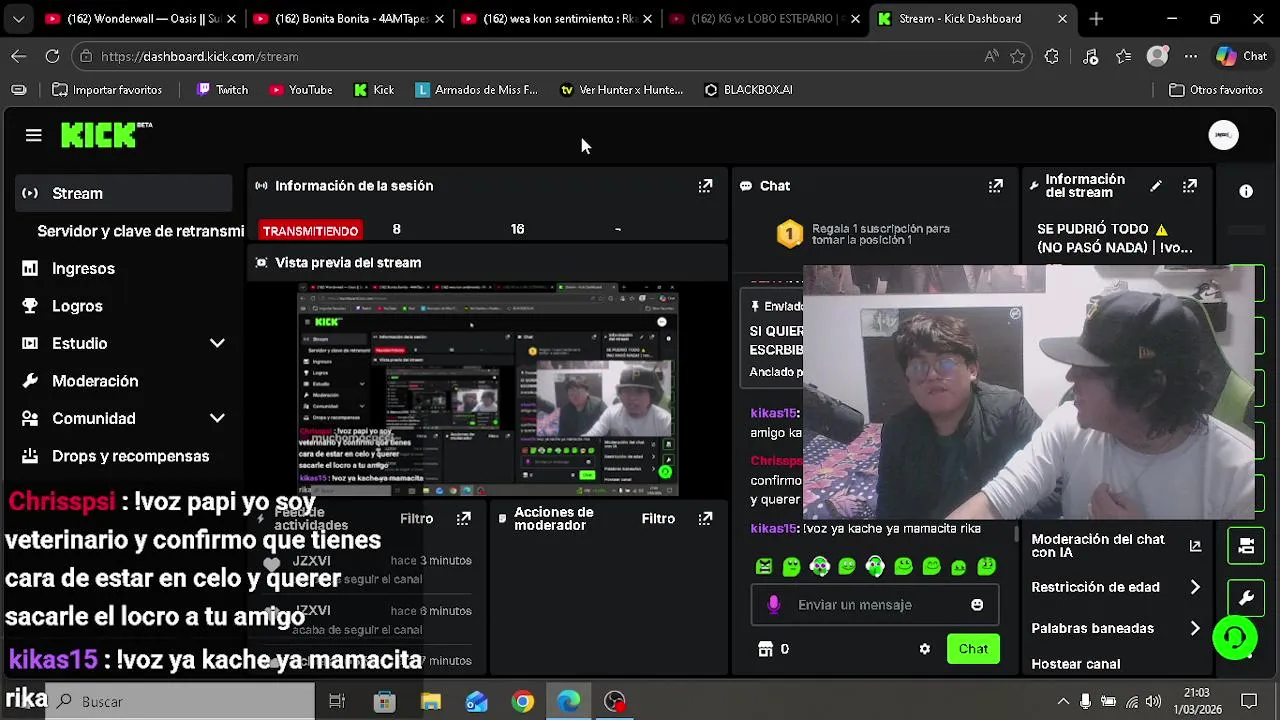This screenshot has height=720, width=1280.
Task: Open the profile avatar menu
Action: pyautogui.click(x=1223, y=135)
